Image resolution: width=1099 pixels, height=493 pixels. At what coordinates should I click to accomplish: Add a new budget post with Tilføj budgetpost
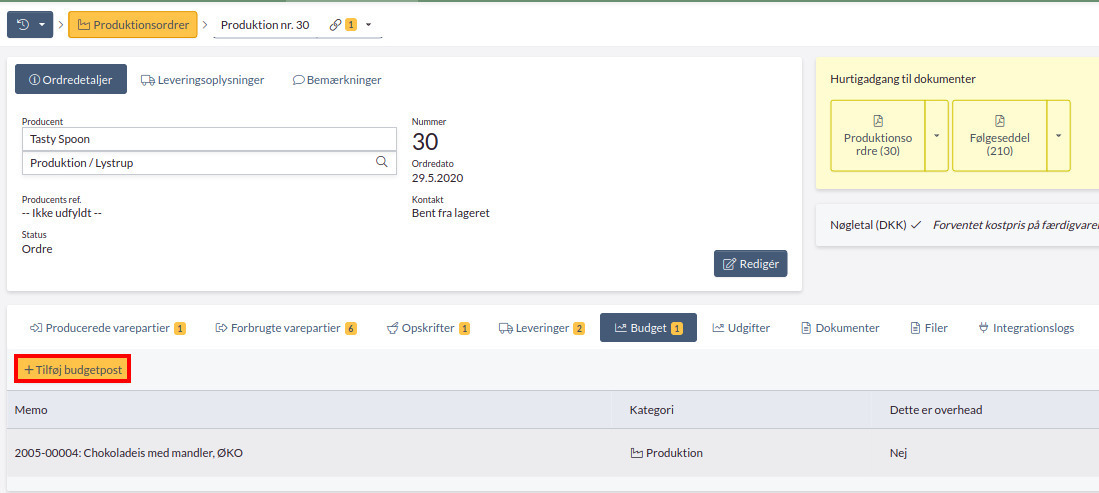click(73, 370)
